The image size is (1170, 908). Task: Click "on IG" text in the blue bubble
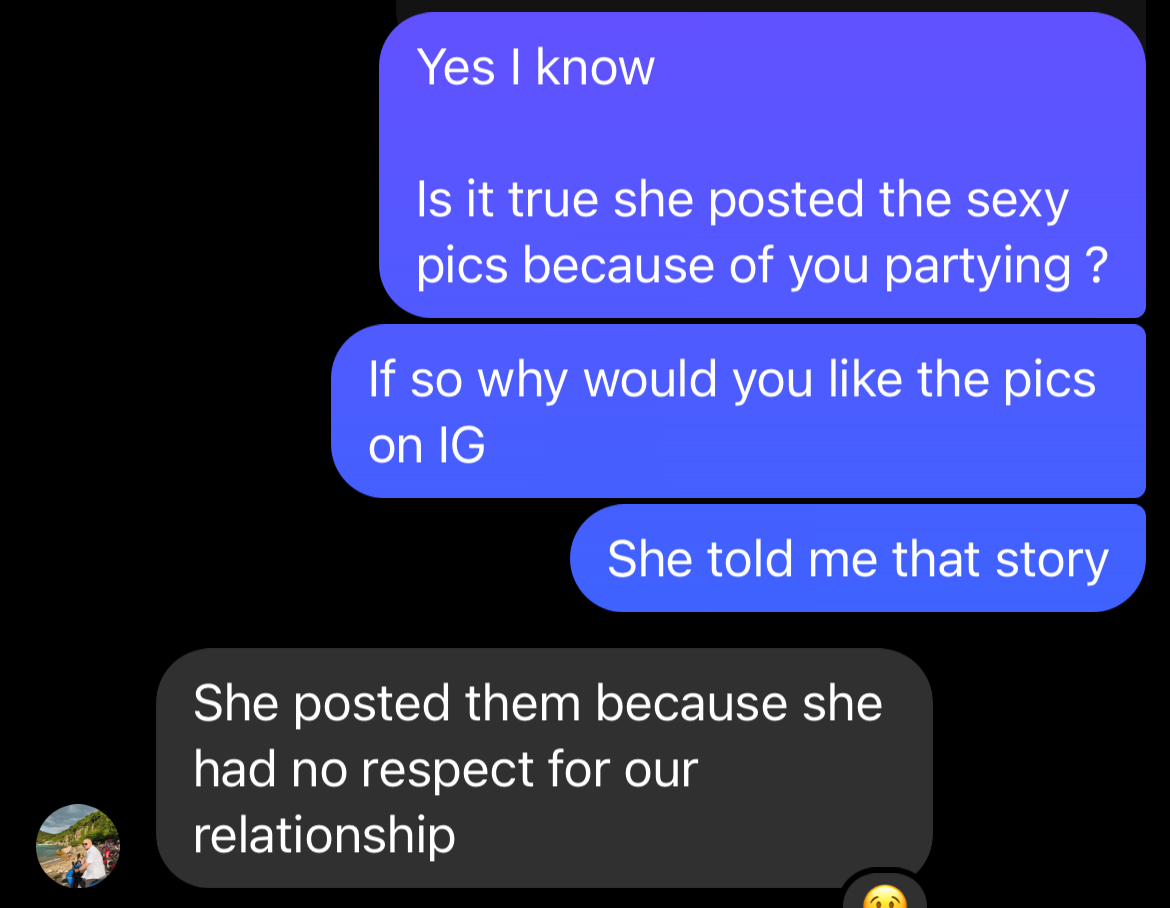(426, 445)
